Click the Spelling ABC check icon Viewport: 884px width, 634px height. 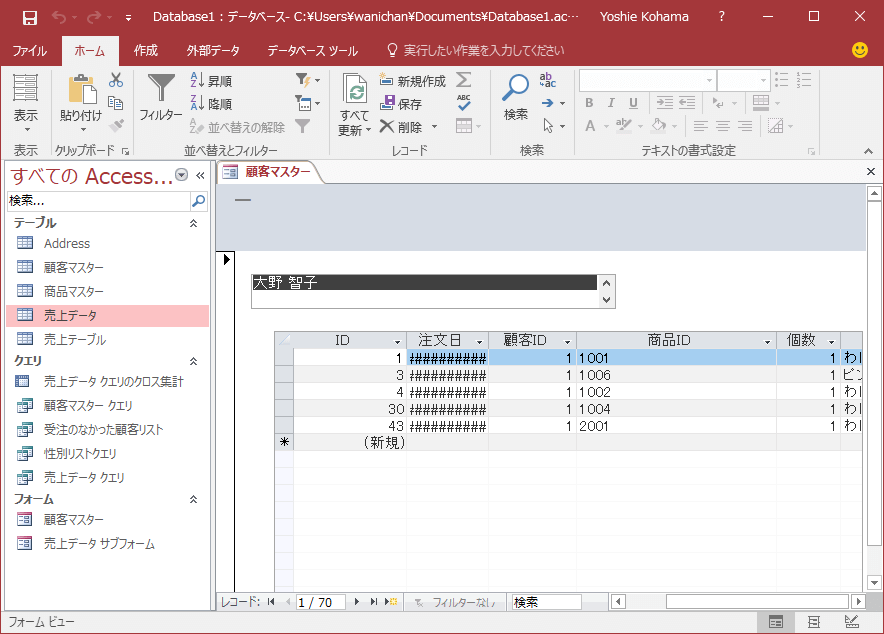(463, 103)
